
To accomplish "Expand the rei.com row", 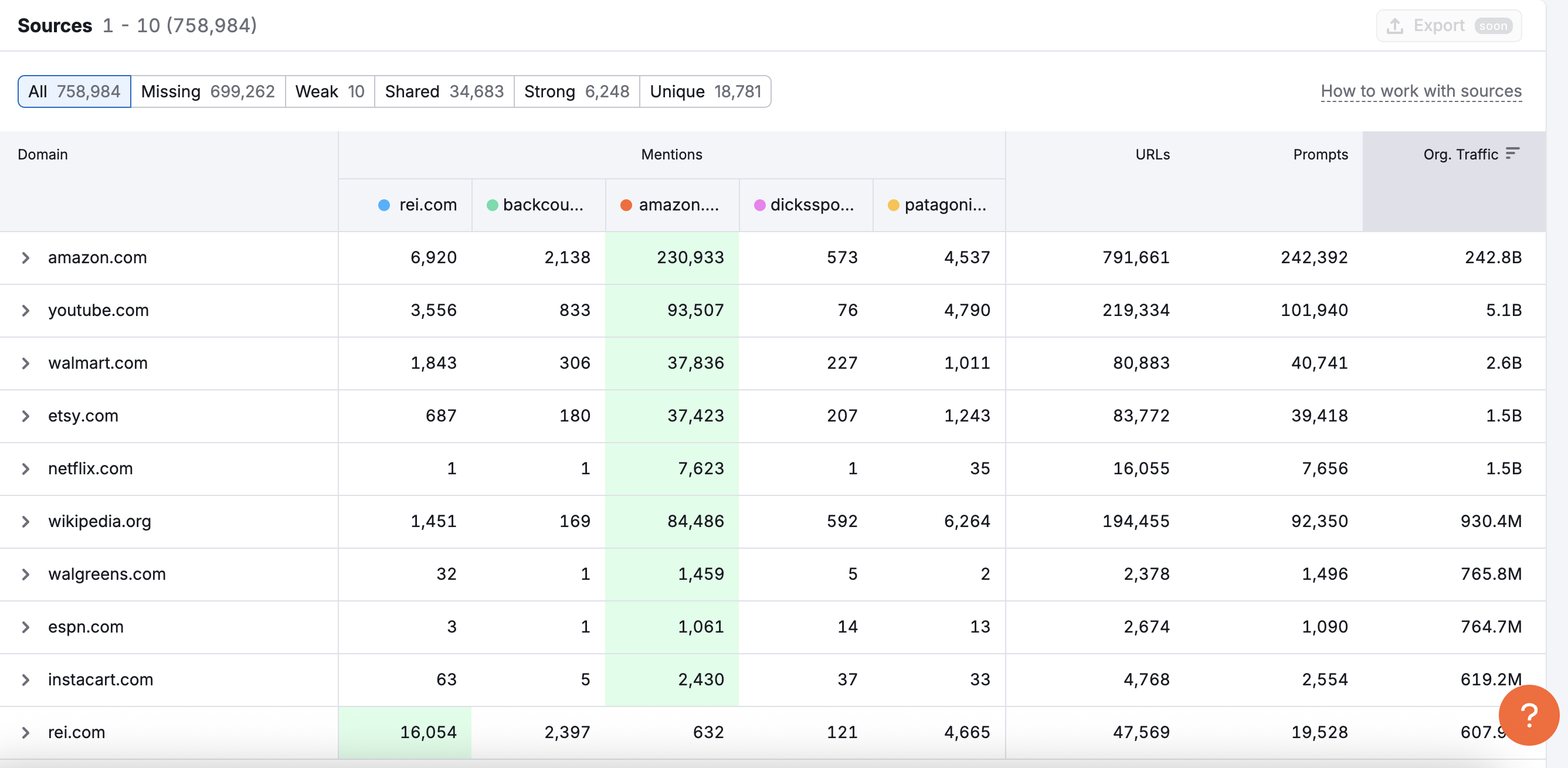I will tap(26, 733).
